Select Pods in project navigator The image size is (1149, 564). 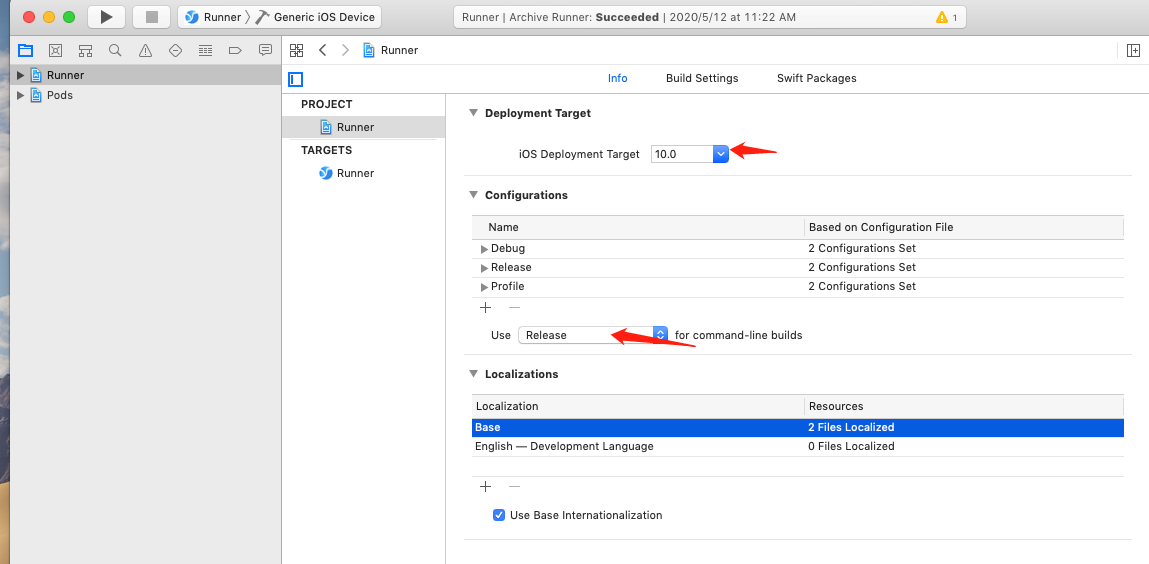coord(59,95)
